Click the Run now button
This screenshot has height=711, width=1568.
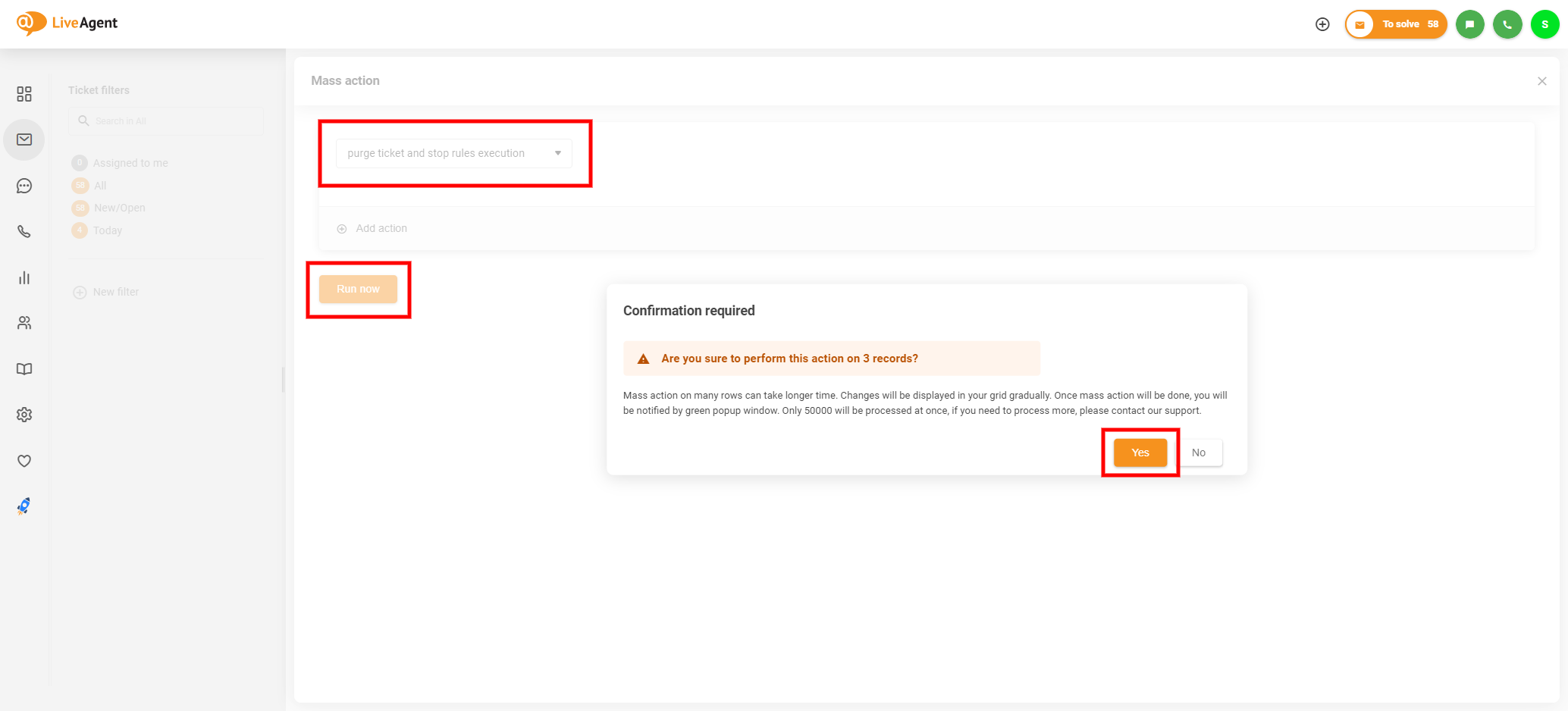[x=358, y=289]
